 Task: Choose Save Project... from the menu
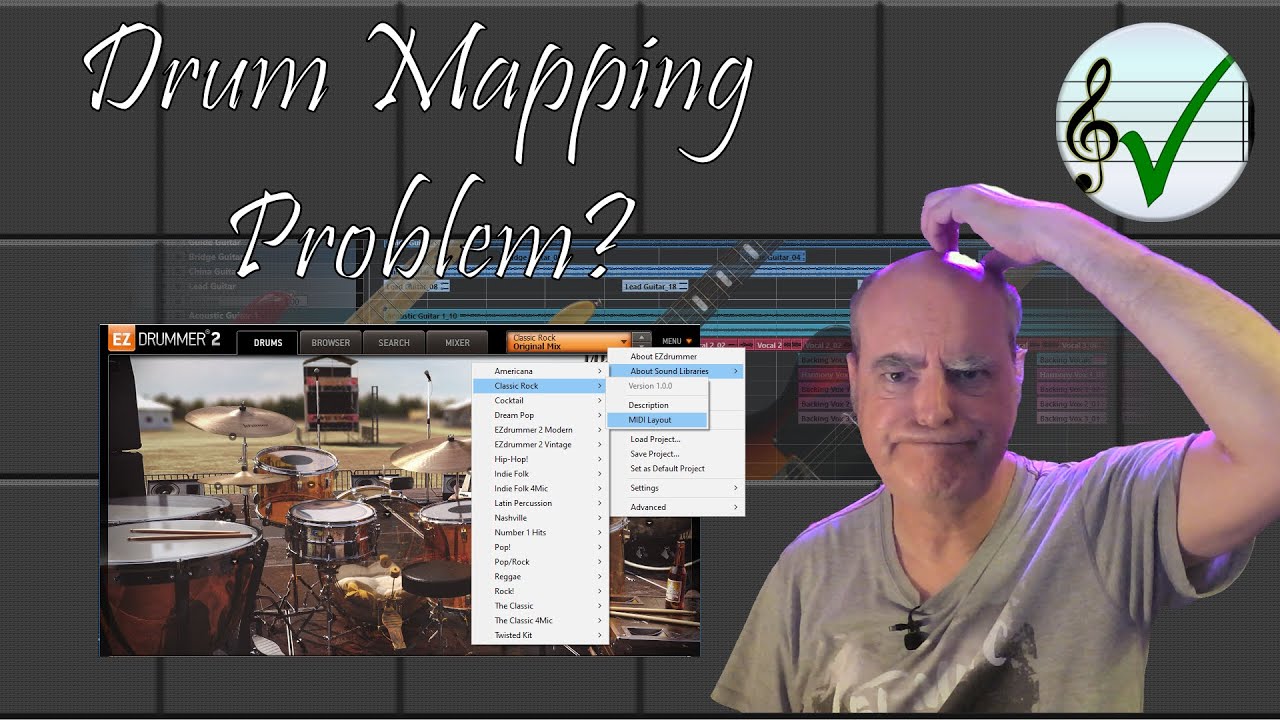click(x=676, y=454)
